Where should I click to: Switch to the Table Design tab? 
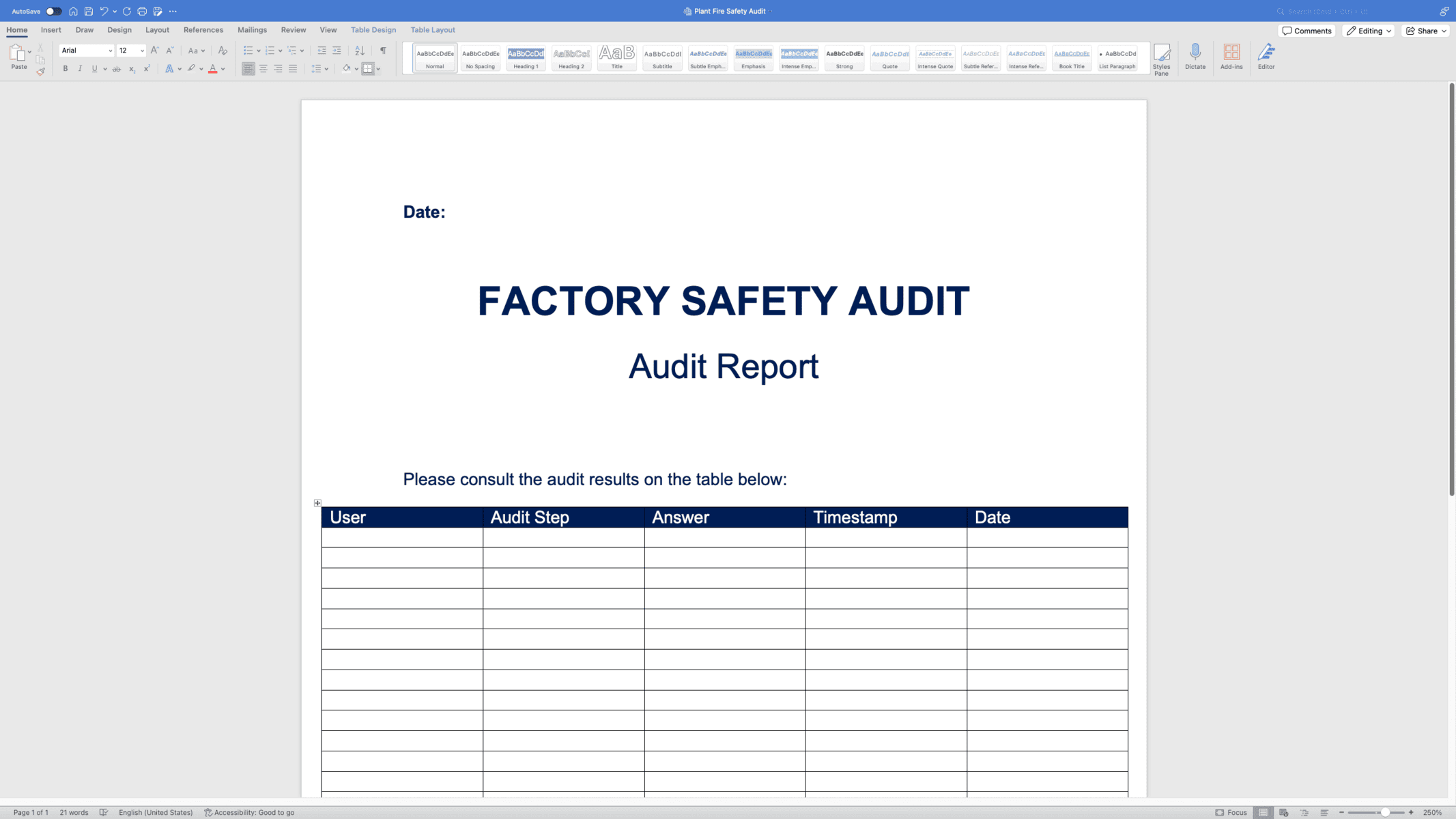click(373, 29)
